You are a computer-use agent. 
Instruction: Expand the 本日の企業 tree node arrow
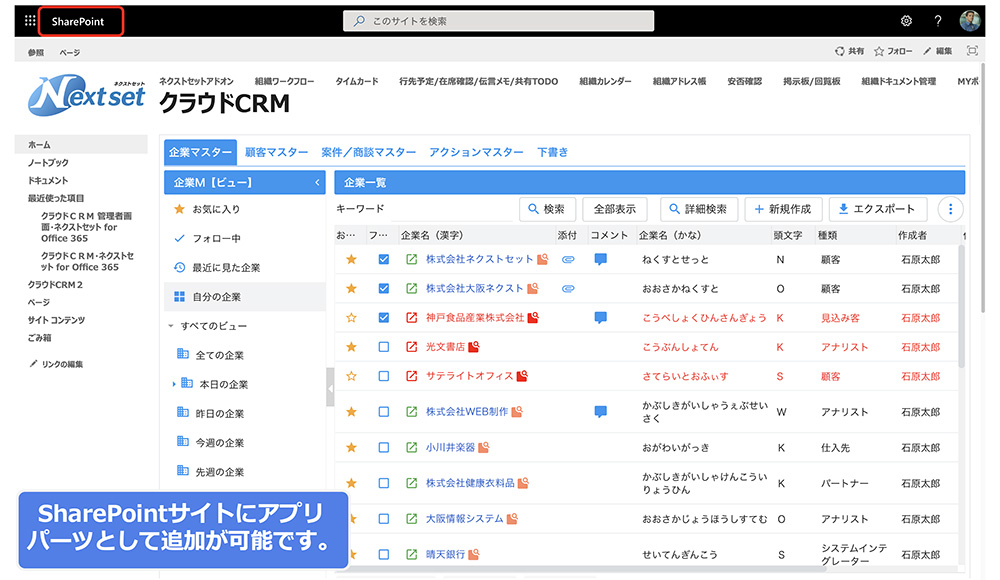173,384
